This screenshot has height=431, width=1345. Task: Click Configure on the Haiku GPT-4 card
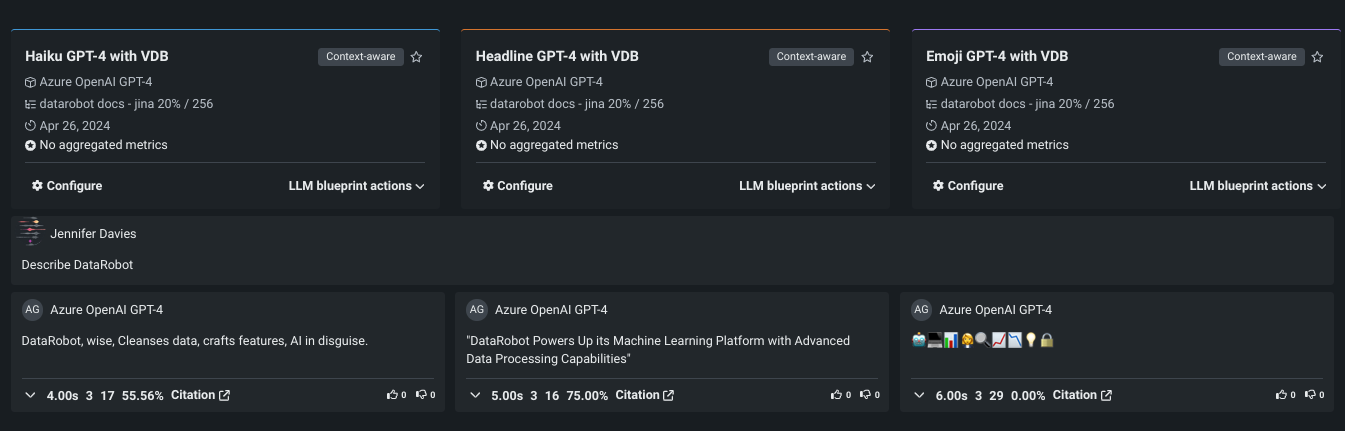67,186
